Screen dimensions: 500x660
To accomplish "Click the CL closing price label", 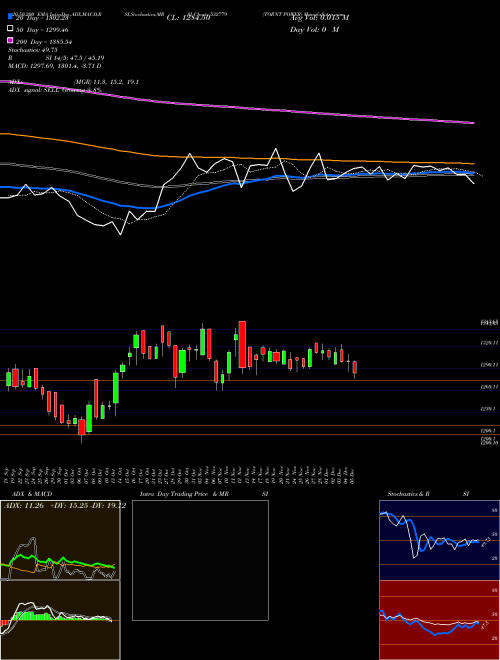I will point(188,18).
